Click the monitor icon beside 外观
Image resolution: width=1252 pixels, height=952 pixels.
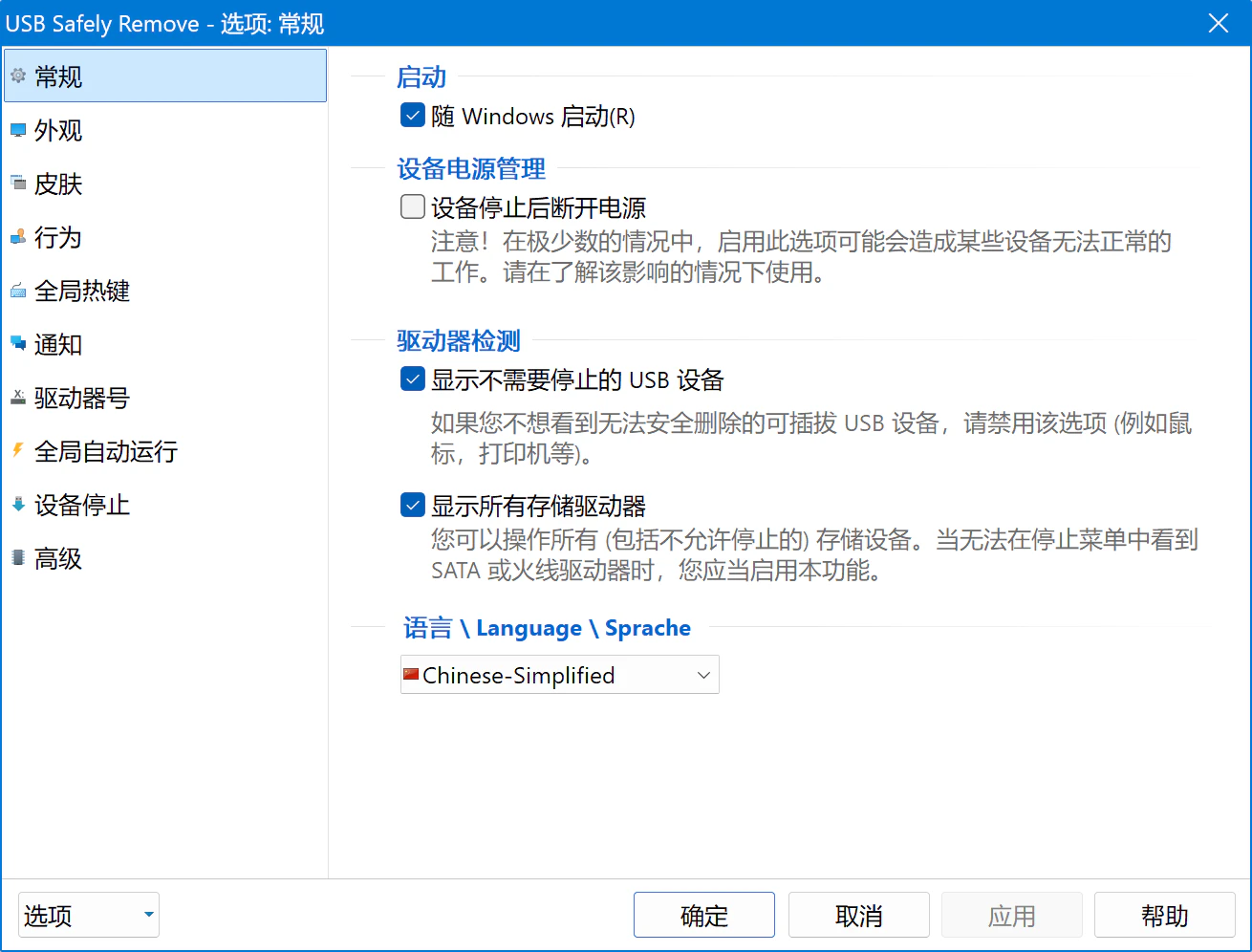click(x=18, y=130)
